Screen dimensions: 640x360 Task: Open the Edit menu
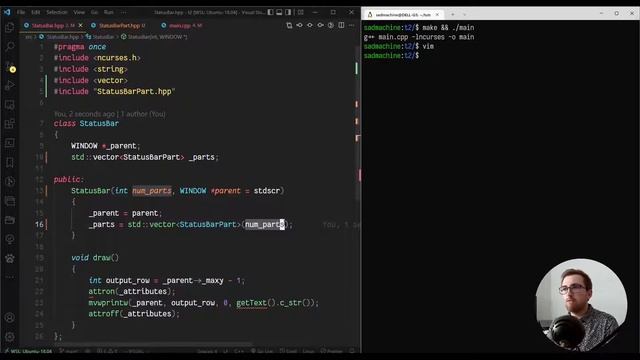coord(36,12)
